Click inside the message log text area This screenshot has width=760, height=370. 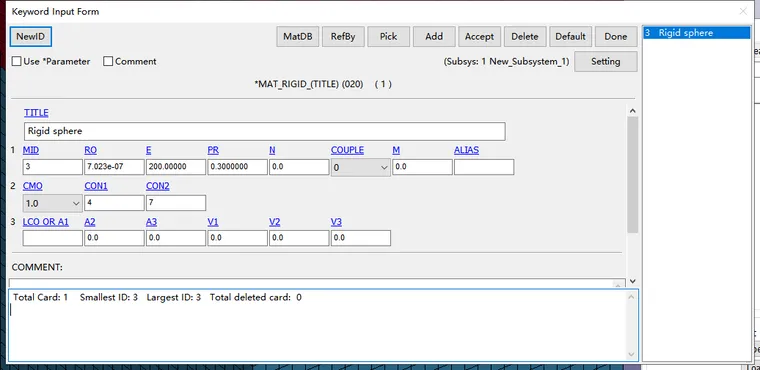coord(317,325)
